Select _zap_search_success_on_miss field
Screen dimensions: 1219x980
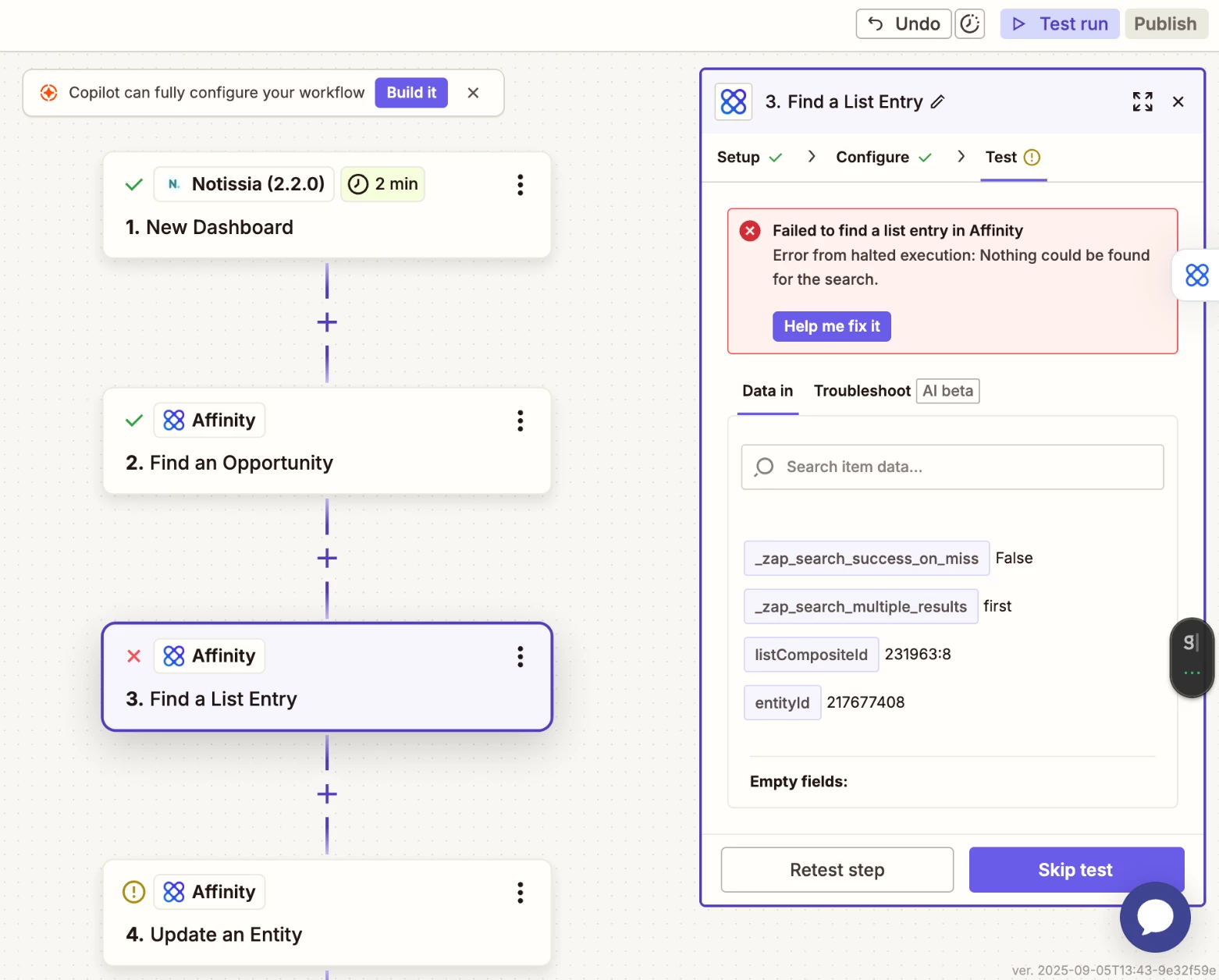pyautogui.click(x=866, y=559)
